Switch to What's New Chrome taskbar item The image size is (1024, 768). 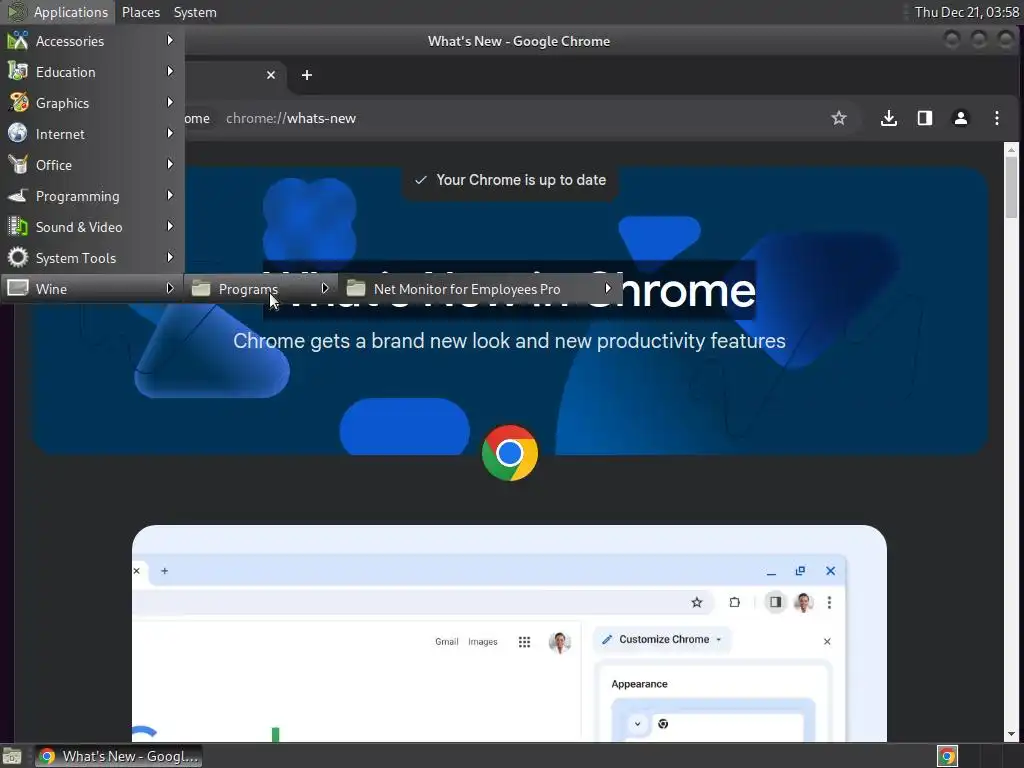(x=118, y=756)
